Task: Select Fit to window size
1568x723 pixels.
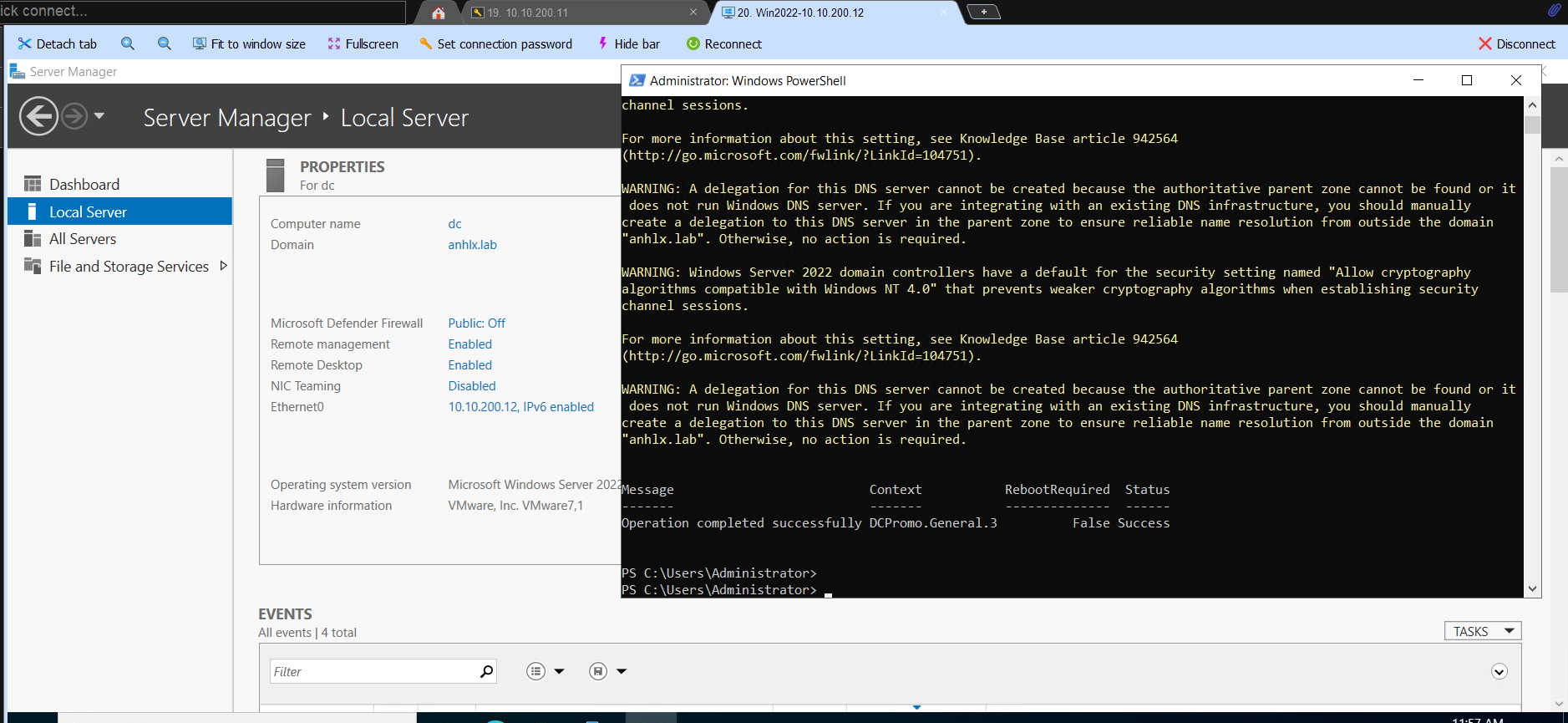Action: pyautogui.click(x=249, y=43)
